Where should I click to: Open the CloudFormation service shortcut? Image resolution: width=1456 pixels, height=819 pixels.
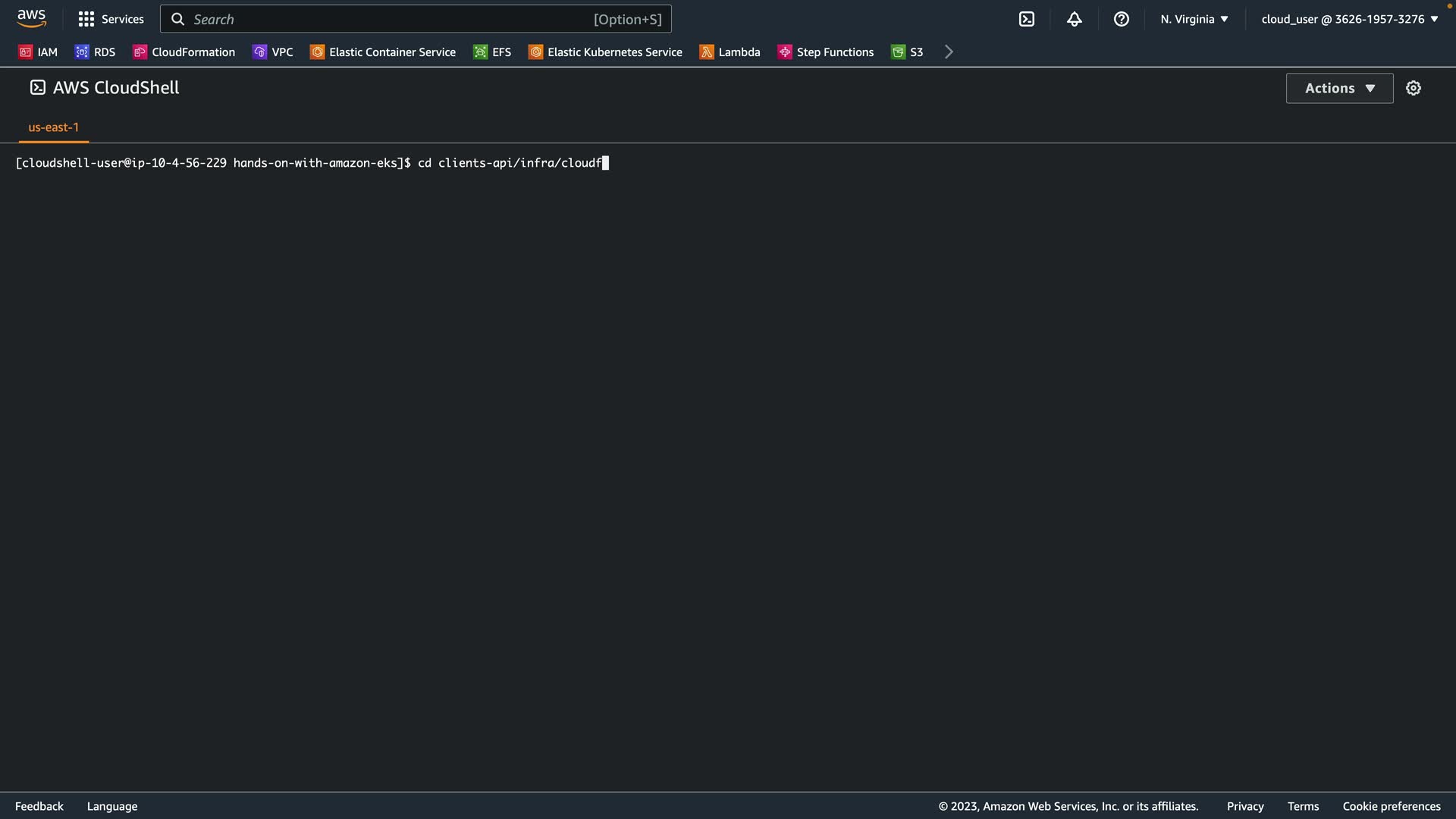click(184, 52)
